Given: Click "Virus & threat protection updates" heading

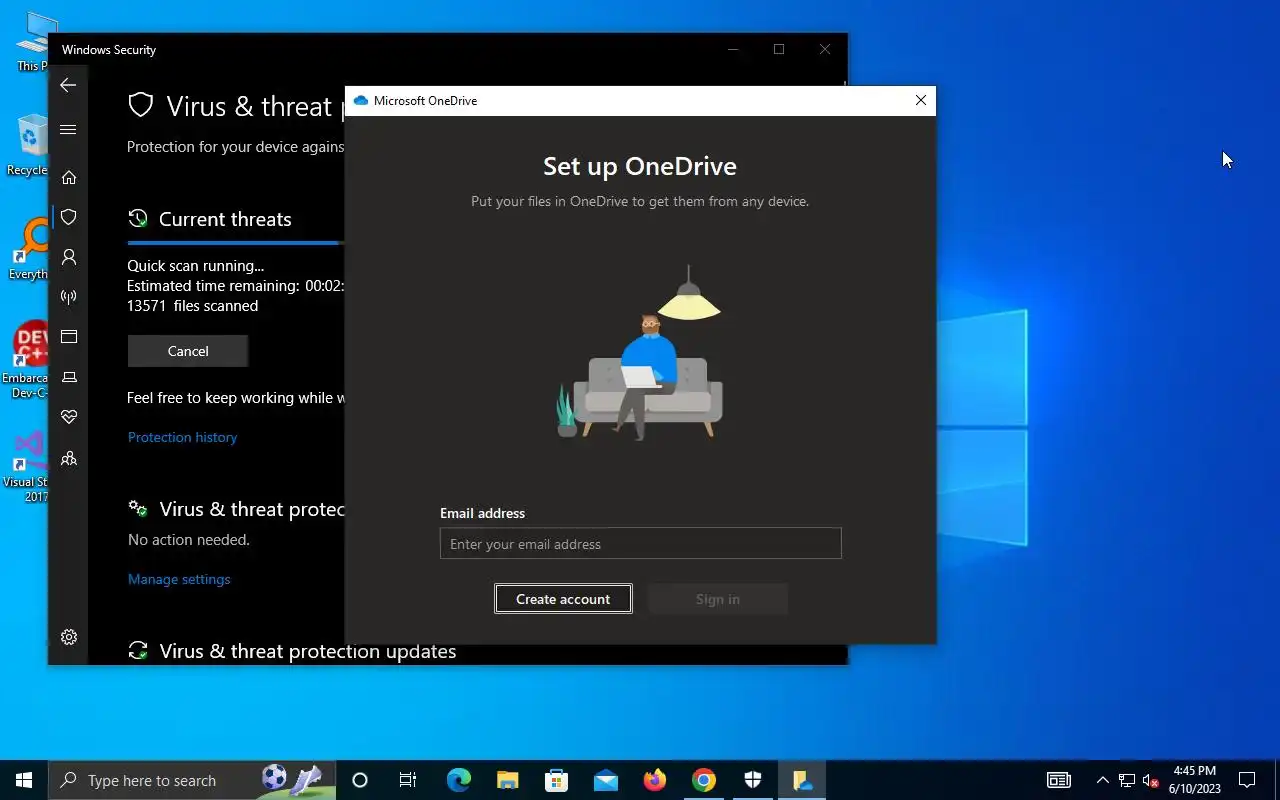Looking at the screenshot, I should (x=307, y=651).
